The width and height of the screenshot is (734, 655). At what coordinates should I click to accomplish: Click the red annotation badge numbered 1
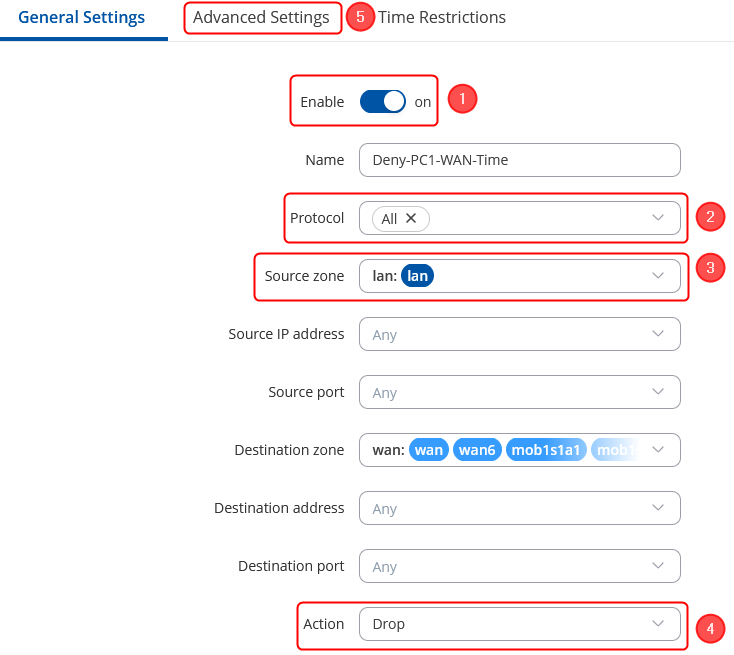(461, 99)
